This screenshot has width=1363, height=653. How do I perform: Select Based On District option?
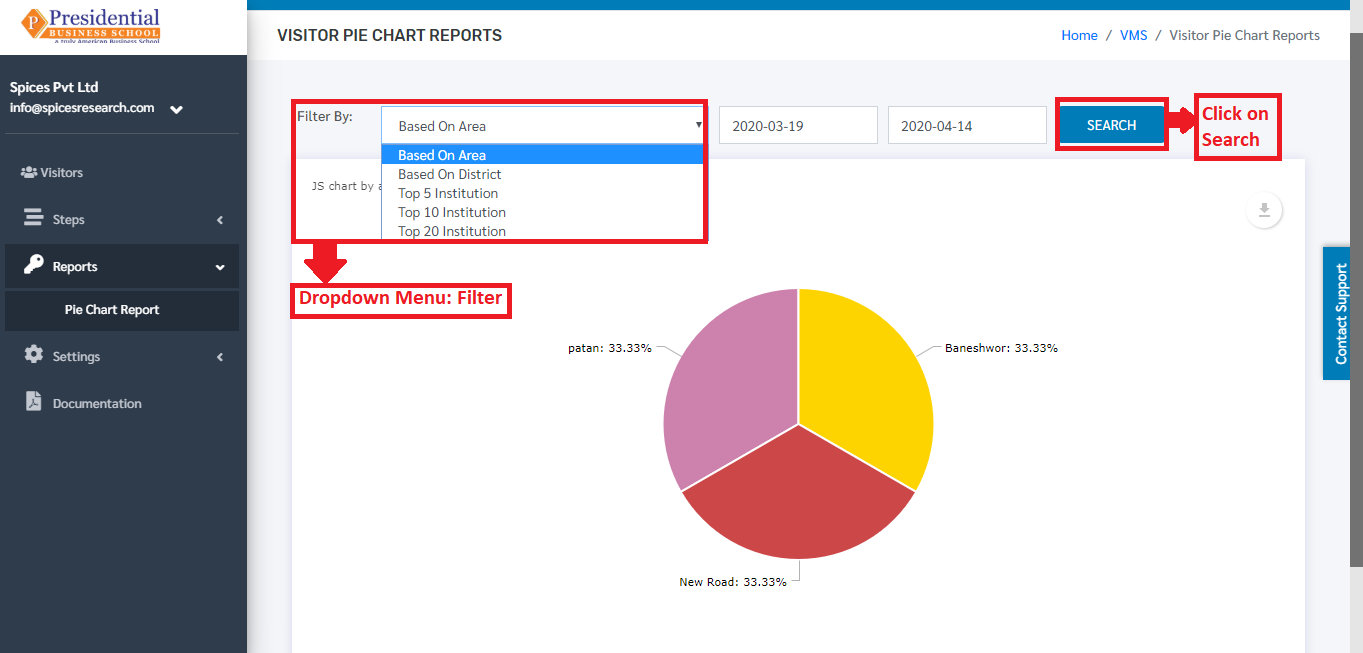(543, 174)
